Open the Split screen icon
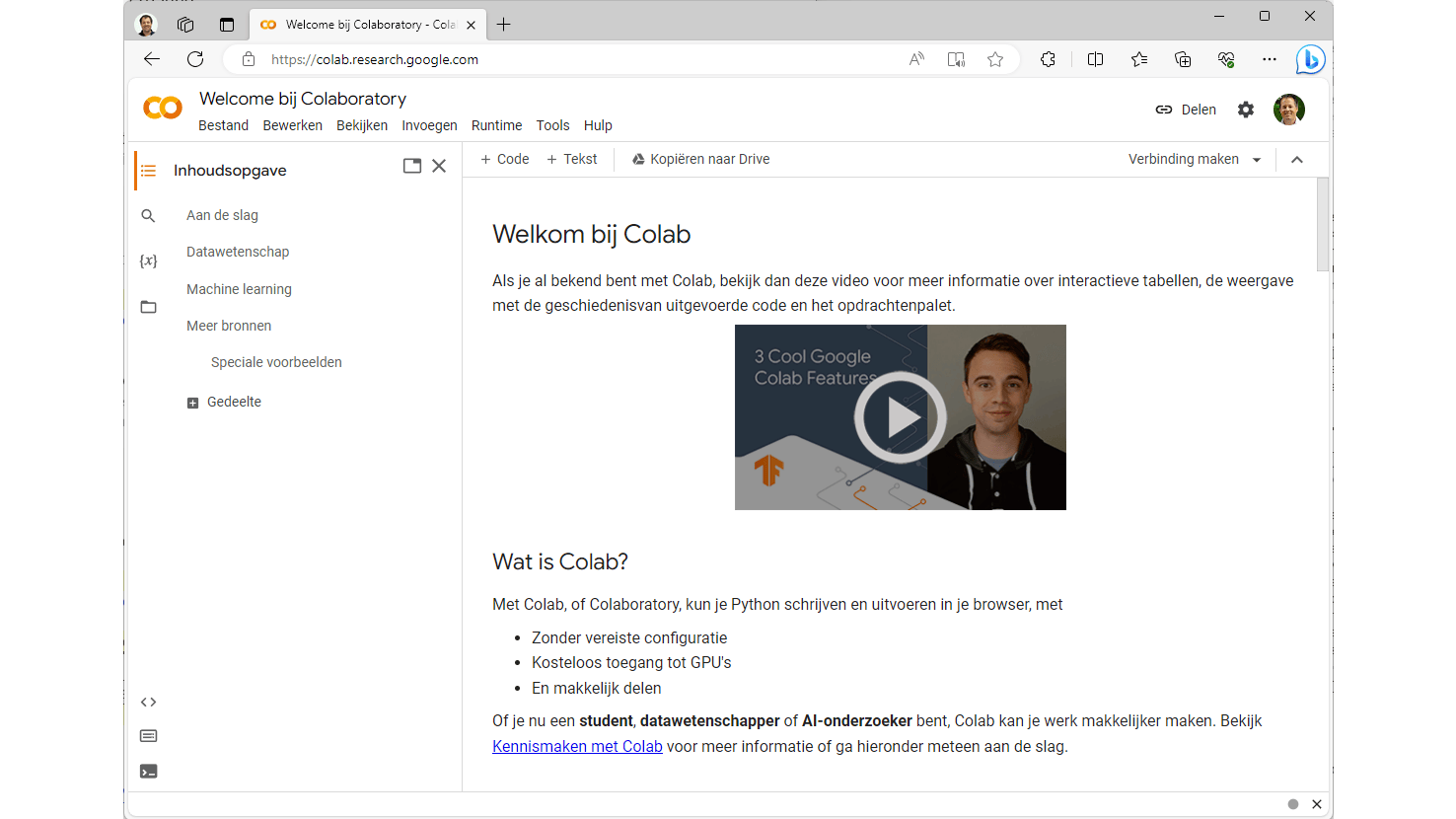This screenshot has width=1456, height=819. [x=1095, y=59]
